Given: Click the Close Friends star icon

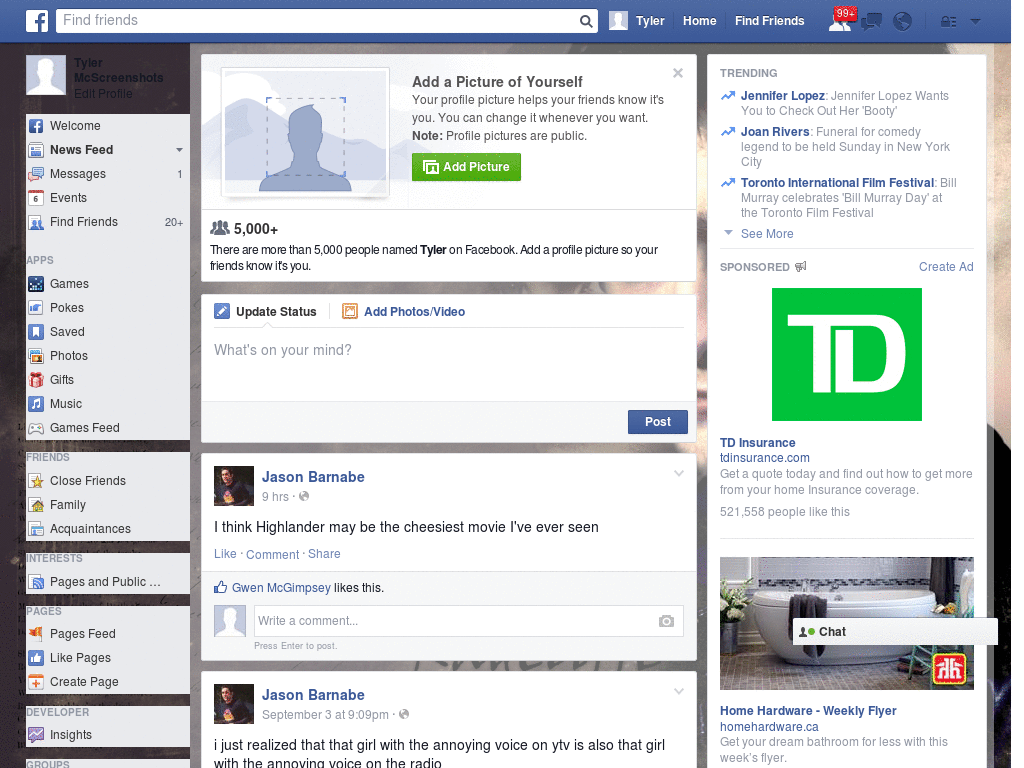Looking at the screenshot, I should coord(36,481).
